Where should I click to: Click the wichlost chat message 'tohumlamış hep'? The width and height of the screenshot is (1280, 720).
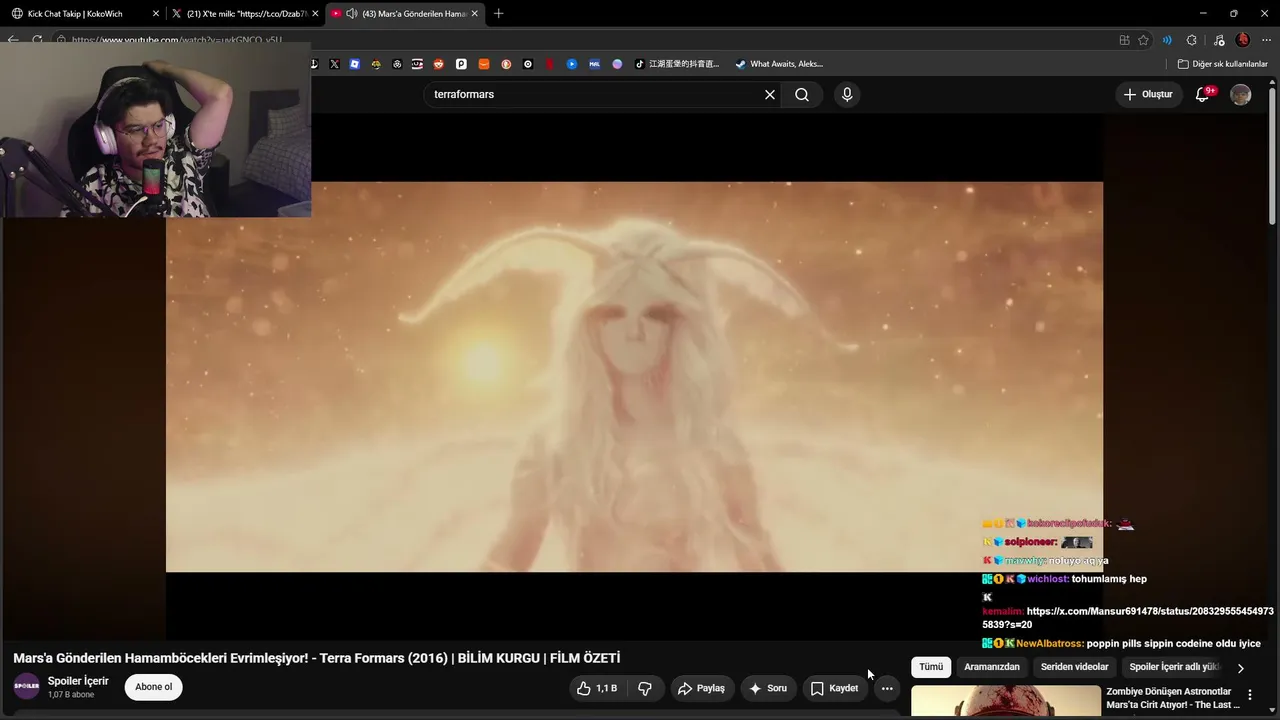tap(1109, 579)
